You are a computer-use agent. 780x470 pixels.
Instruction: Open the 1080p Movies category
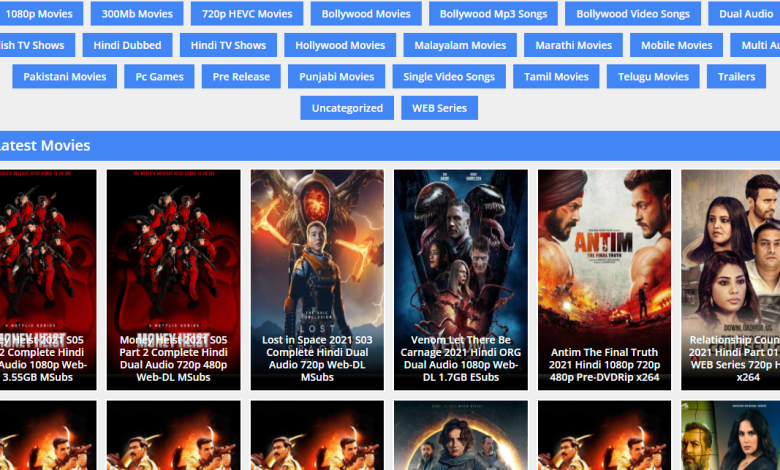pyautogui.click(x=39, y=13)
